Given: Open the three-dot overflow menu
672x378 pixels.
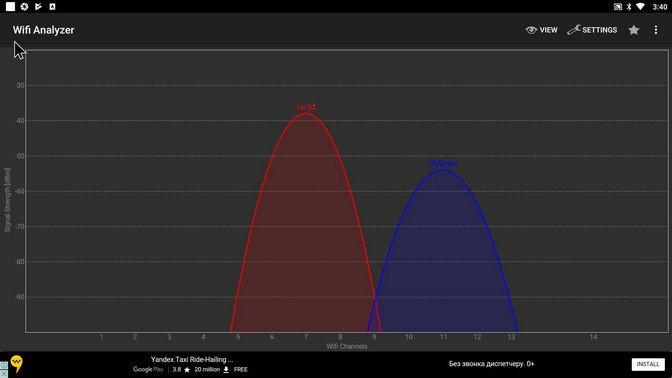Looking at the screenshot, I should coord(656,30).
